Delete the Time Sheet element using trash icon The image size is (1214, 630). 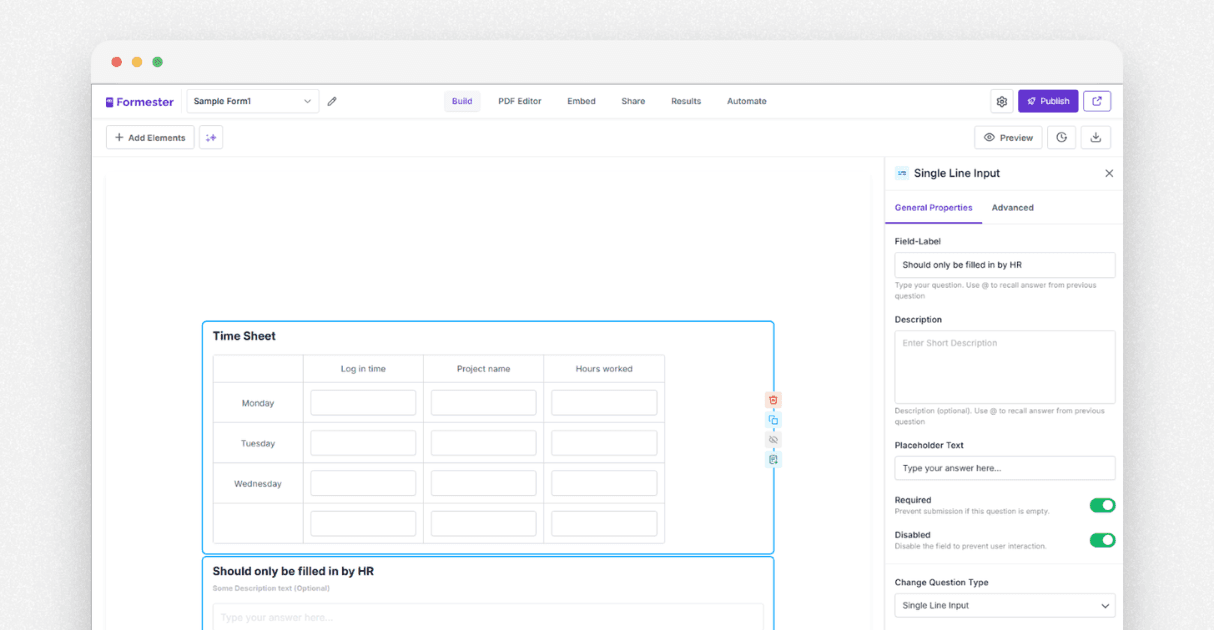(773, 399)
